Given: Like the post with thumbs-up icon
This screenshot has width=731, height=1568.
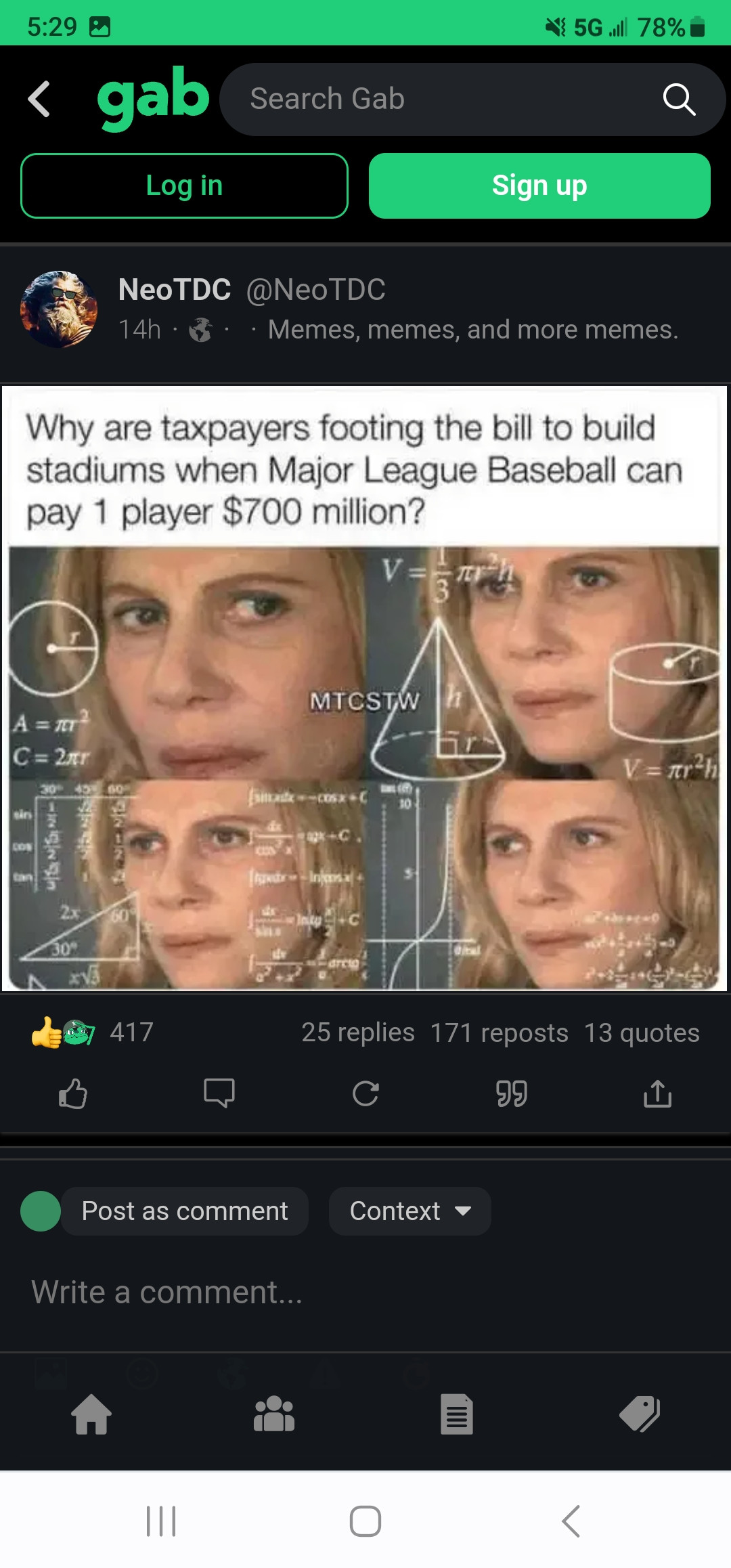Looking at the screenshot, I should click(73, 1093).
